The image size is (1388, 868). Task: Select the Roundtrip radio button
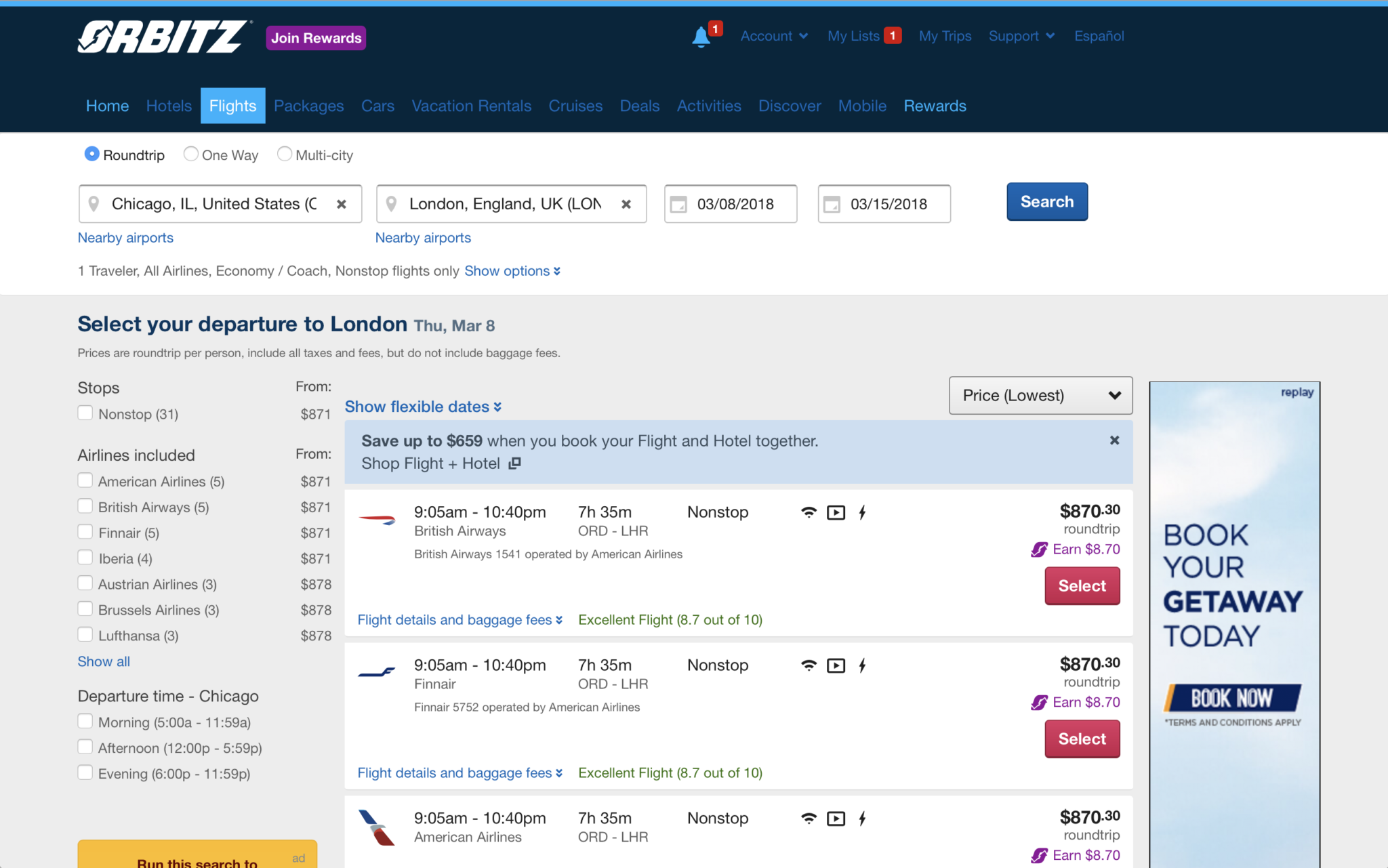coord(91,154)
